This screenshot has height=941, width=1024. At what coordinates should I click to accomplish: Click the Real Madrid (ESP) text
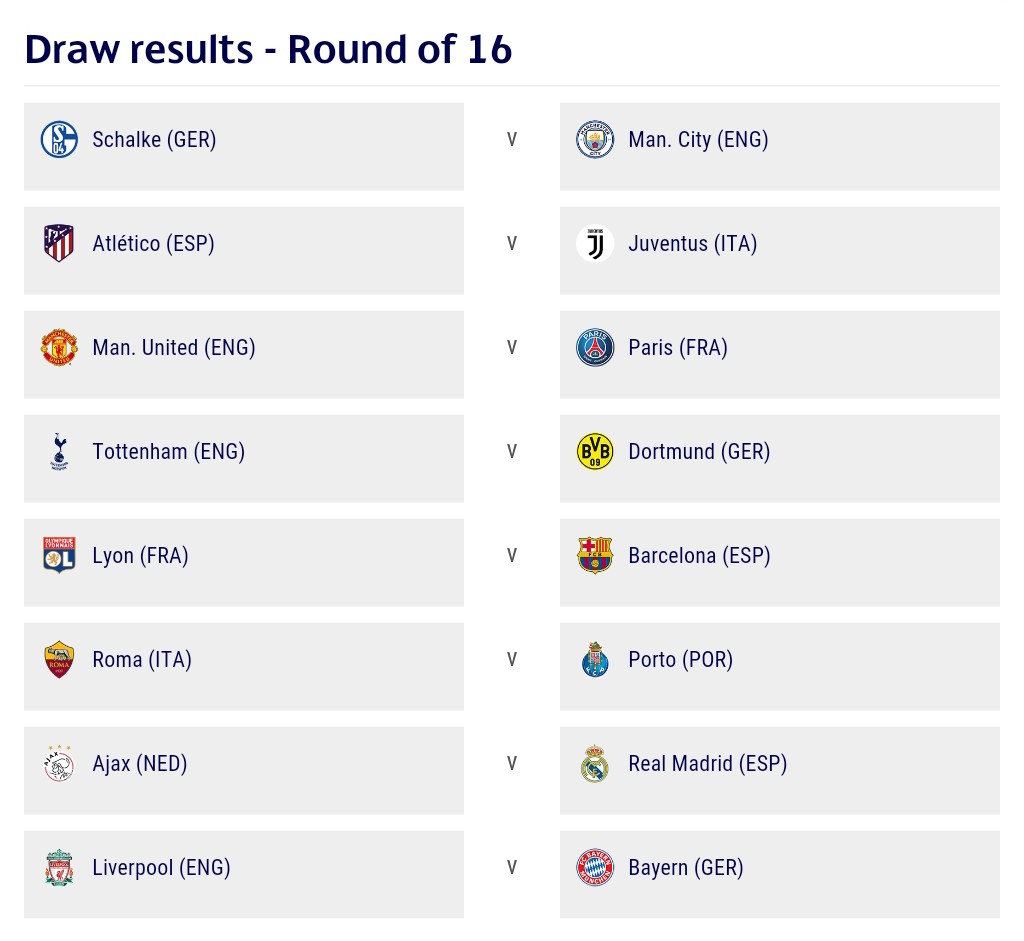(707, 764)
